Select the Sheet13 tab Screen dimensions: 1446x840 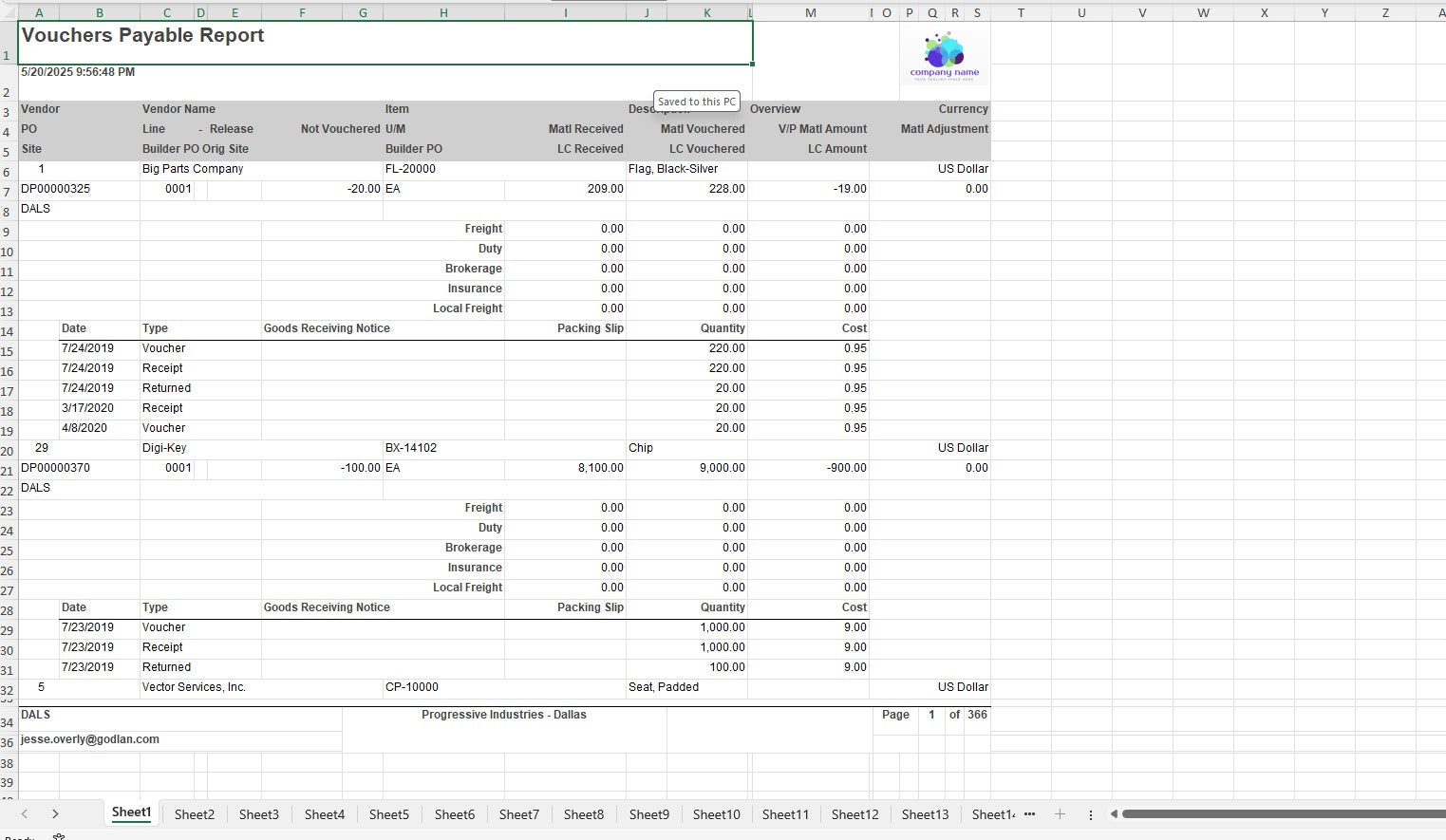[924, 814]
